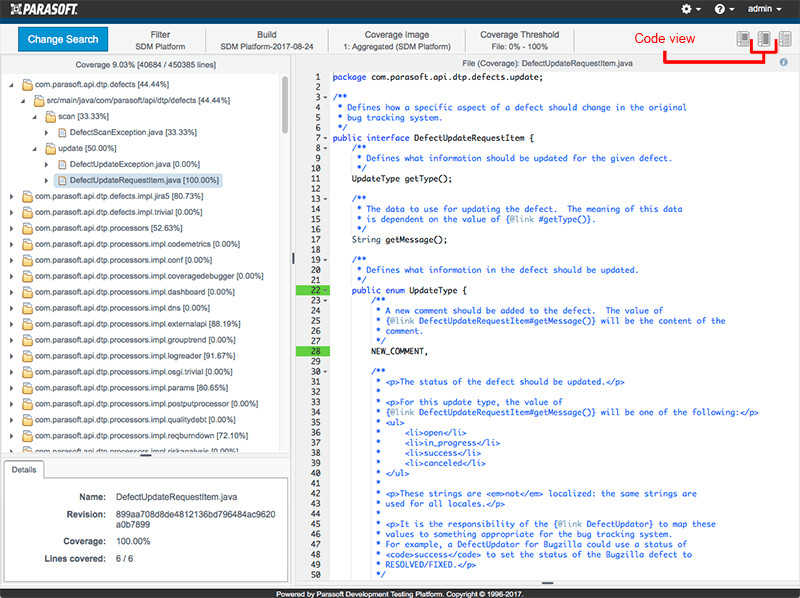
Task: Click the folder icon of processors.impl.logreader
Action: pyautogui.click(x=27, y=356)
